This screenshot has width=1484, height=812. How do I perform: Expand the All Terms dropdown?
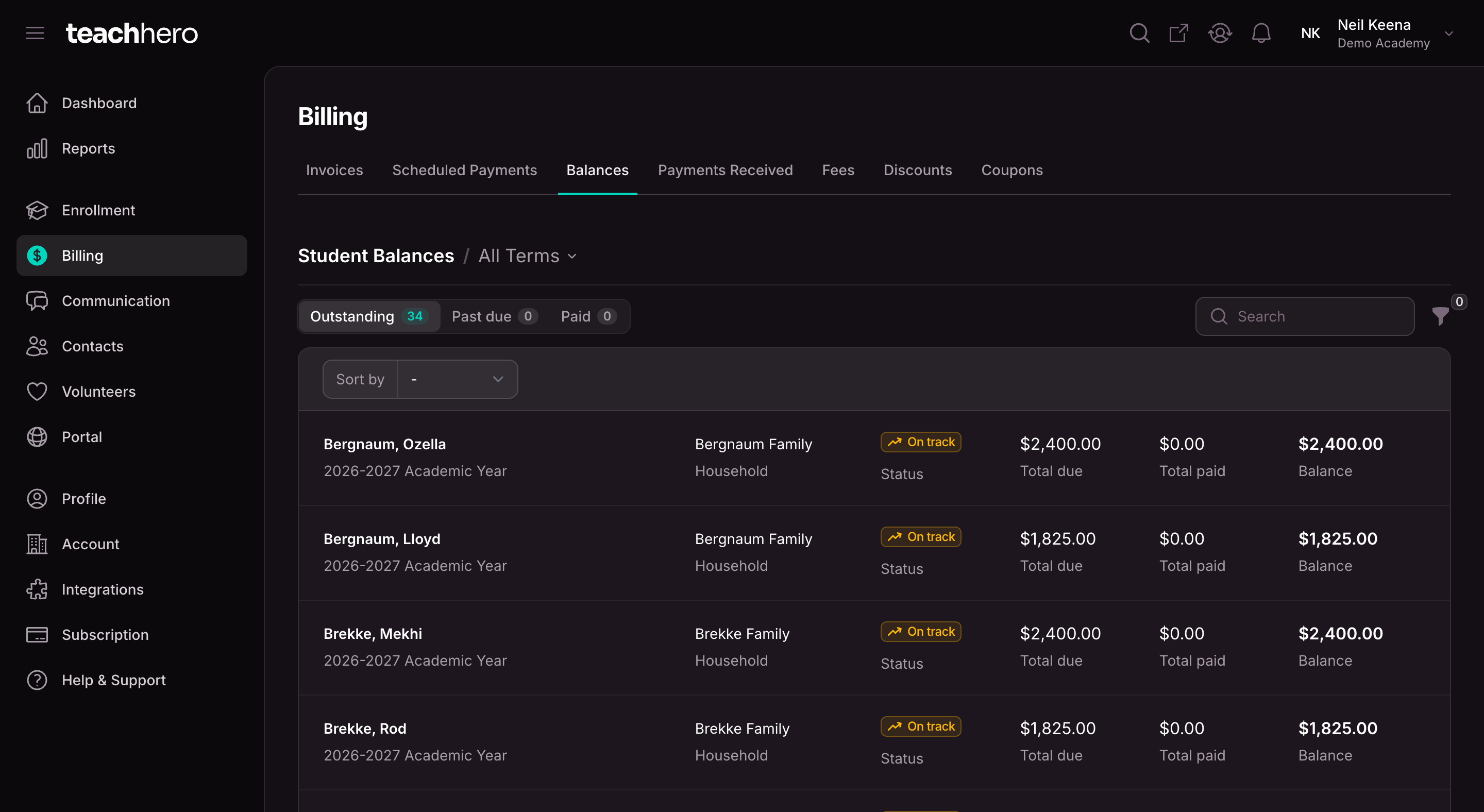point(528,256)
